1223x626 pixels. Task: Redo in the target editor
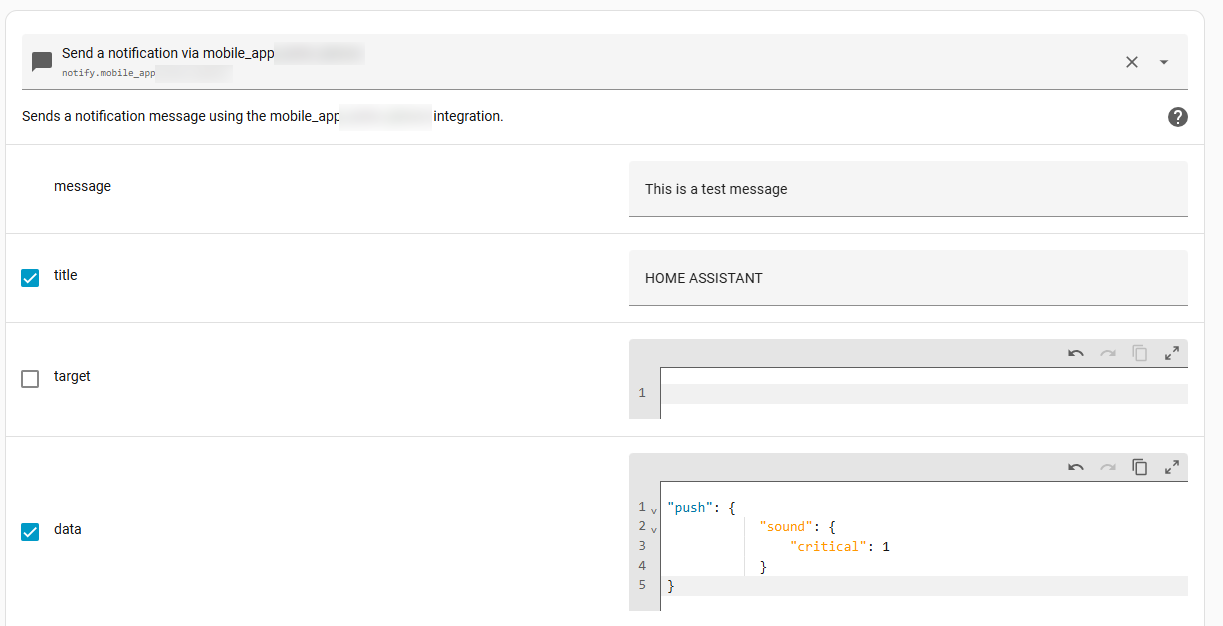(x=1108, y=353)
